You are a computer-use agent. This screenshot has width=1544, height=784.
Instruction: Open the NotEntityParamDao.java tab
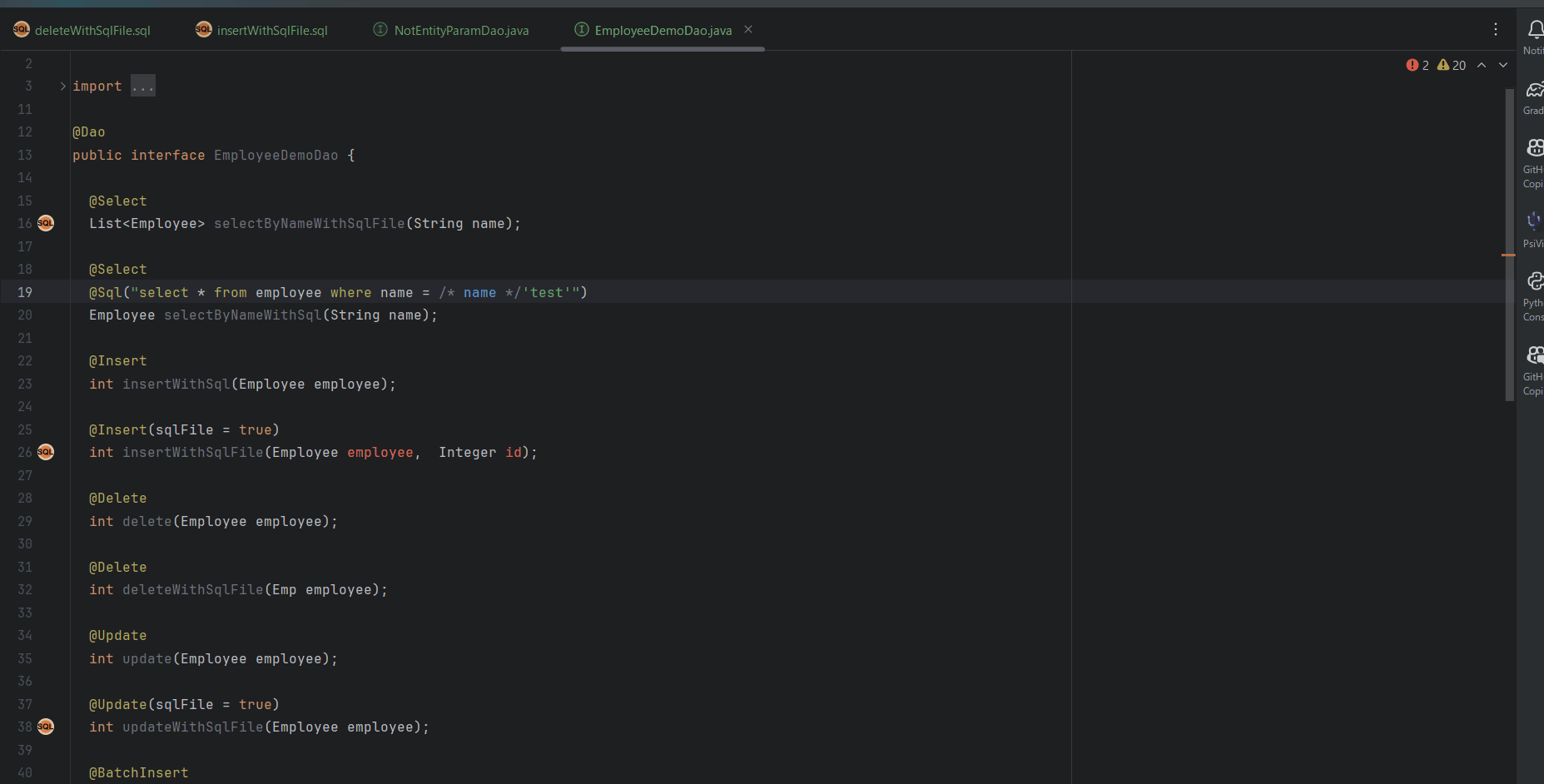coord(451,31)
